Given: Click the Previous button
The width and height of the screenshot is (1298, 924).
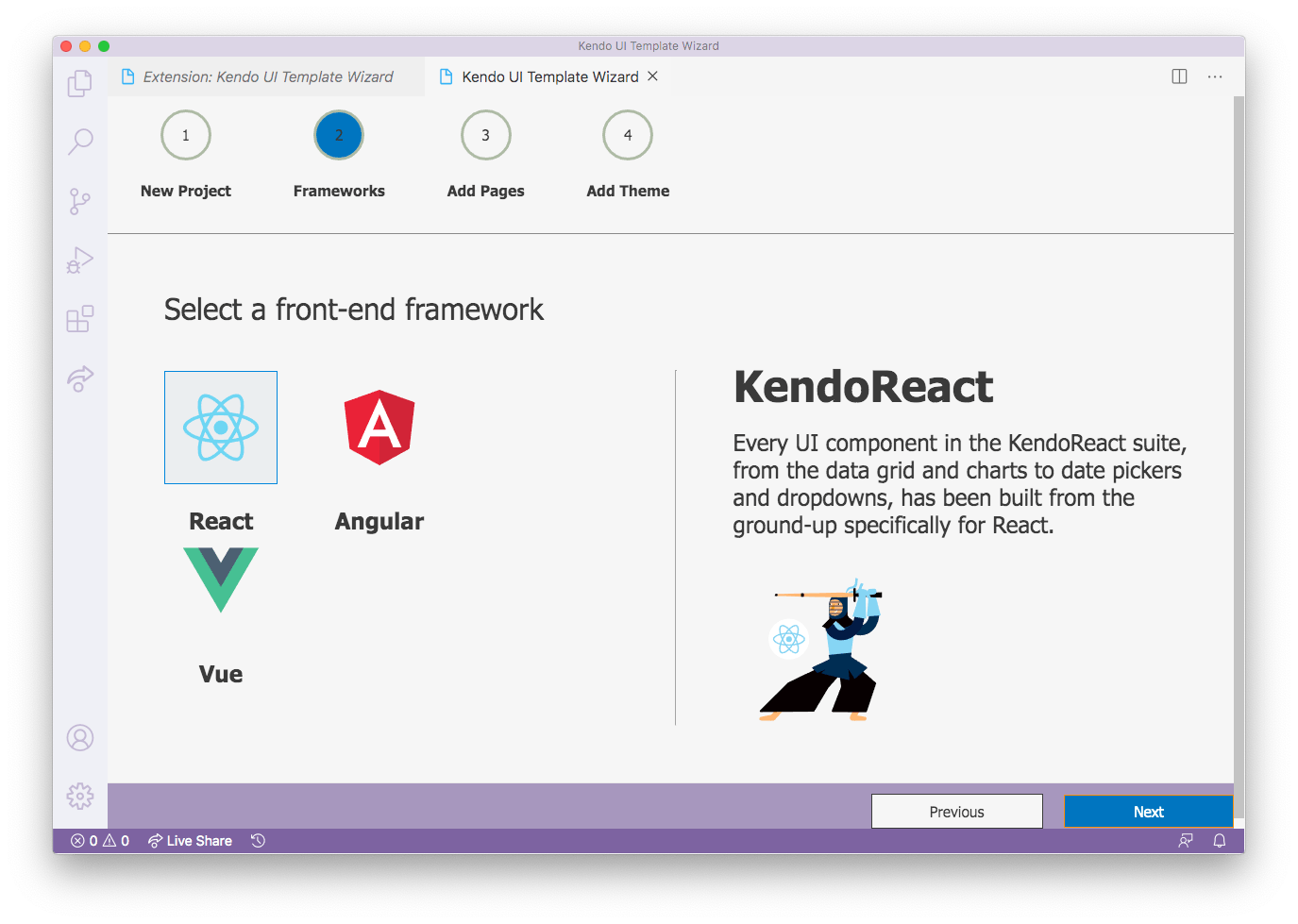Looking at the screenshot, I should click(956, 811).
